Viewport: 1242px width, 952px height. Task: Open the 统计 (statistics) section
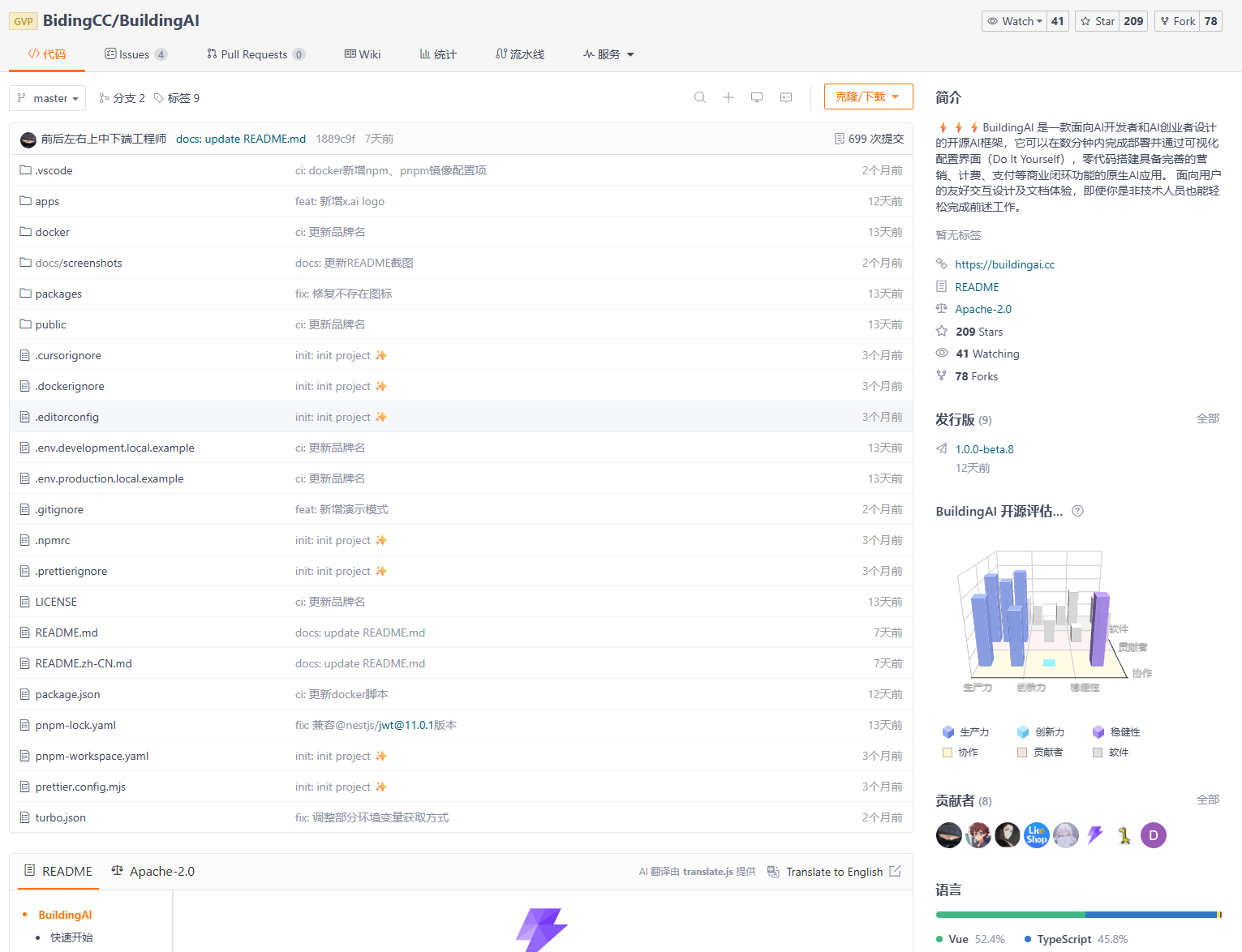[x=437, y=54]
